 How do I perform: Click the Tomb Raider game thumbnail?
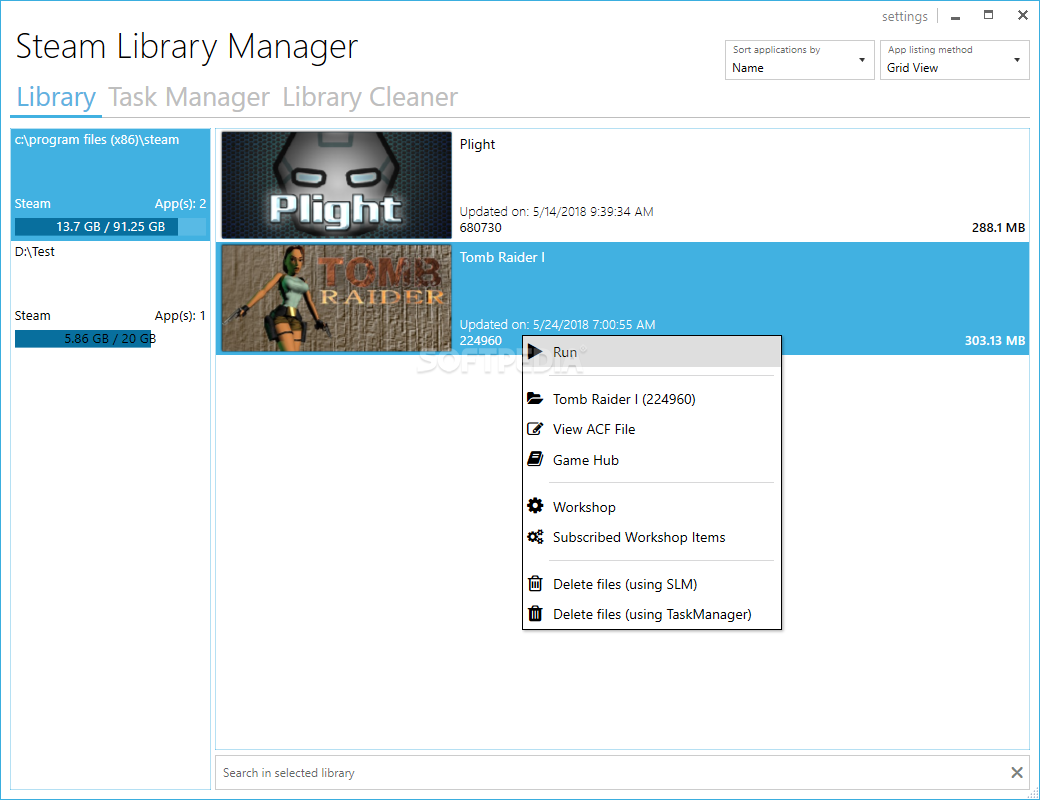336,298
